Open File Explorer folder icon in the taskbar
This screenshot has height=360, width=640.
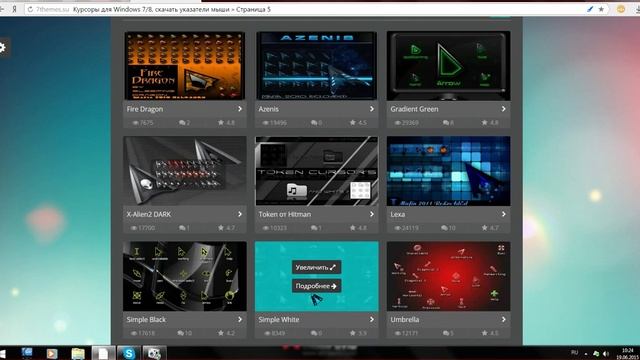pyautogui.click(x=78, y=353)
